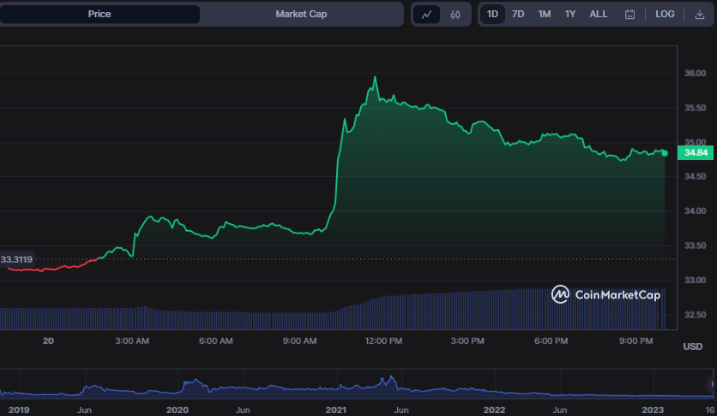717x416 pixels.
Task: Click the CoinMarketCap logo watermark icon
Action: [560, 294]
